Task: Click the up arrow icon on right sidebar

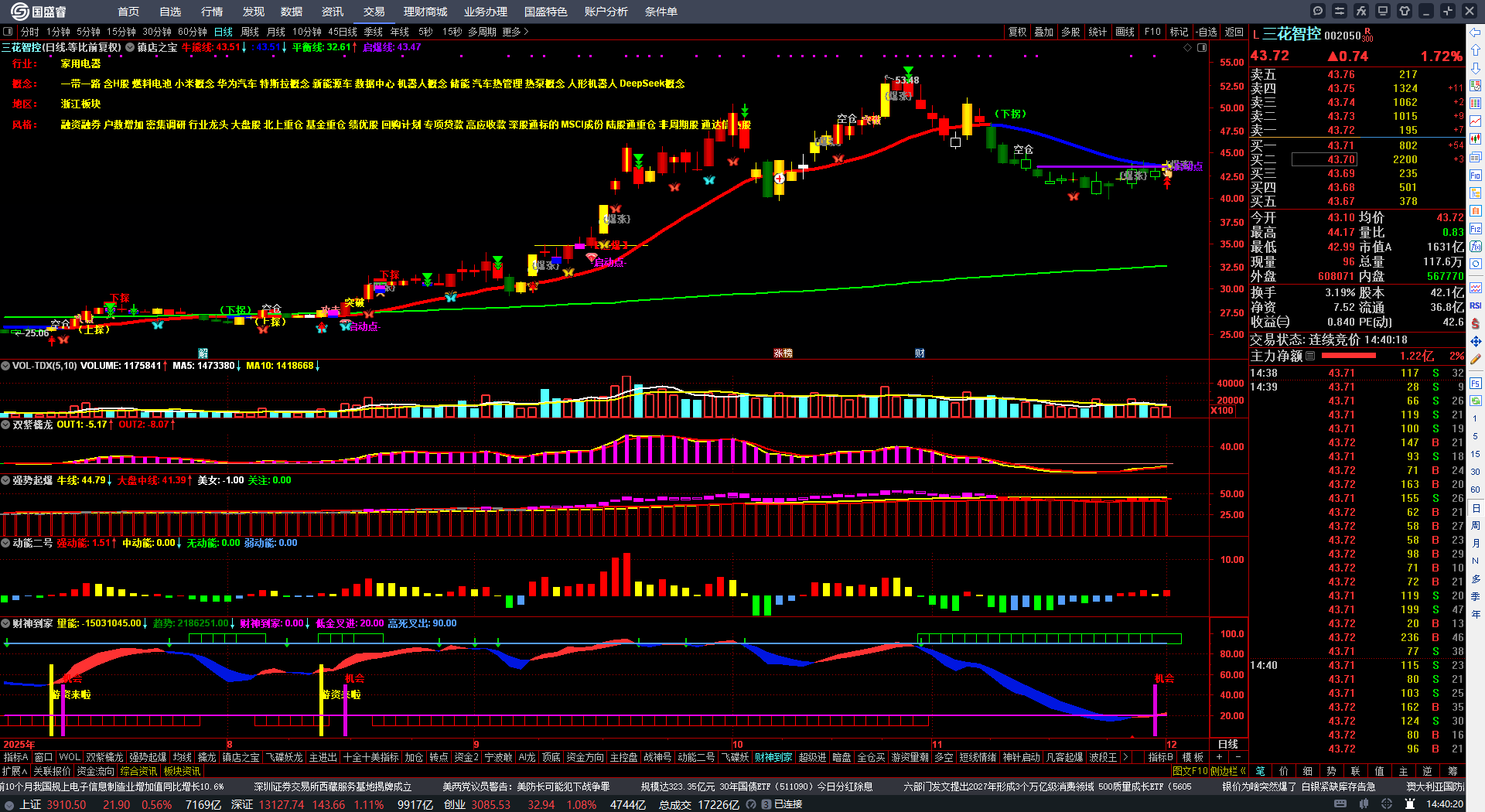Action: pyautogui.click(x=1476, y=50)
